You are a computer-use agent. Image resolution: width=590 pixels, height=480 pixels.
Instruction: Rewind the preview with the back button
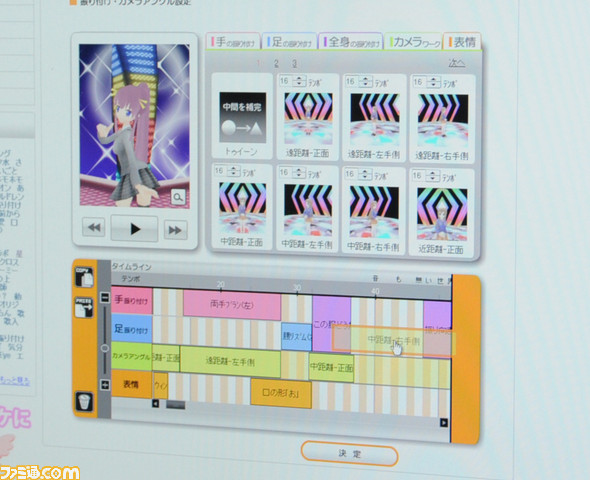point(94,227)
